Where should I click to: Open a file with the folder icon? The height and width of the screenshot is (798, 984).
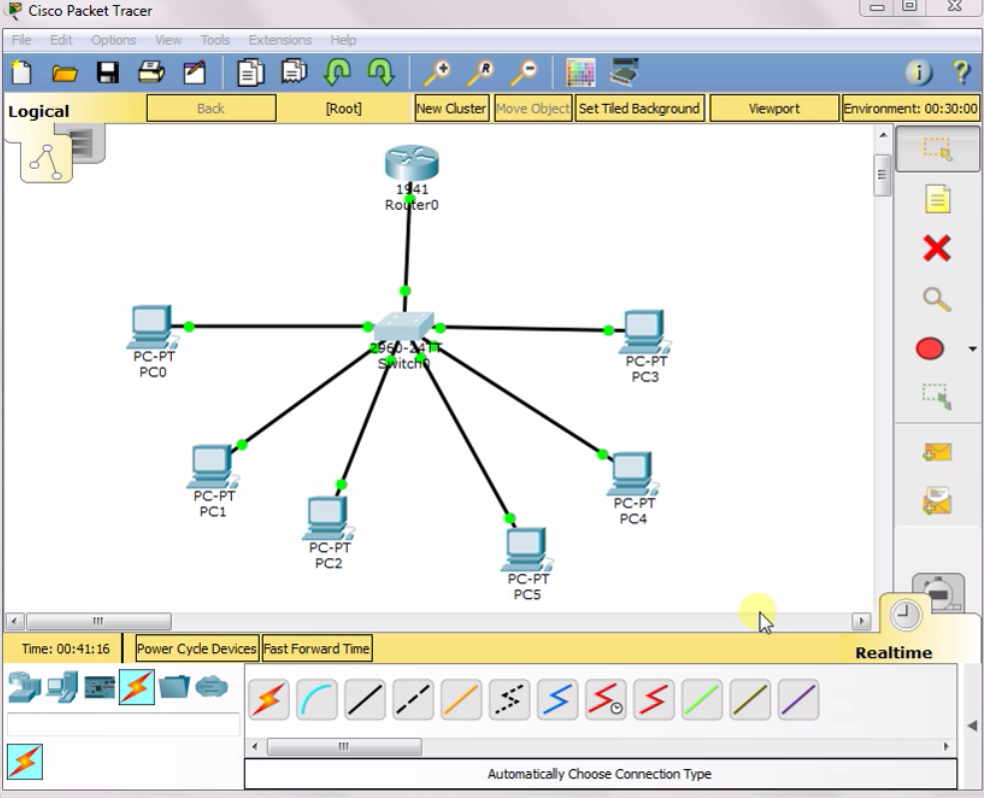pyautogui.click(x=64, y=73)
